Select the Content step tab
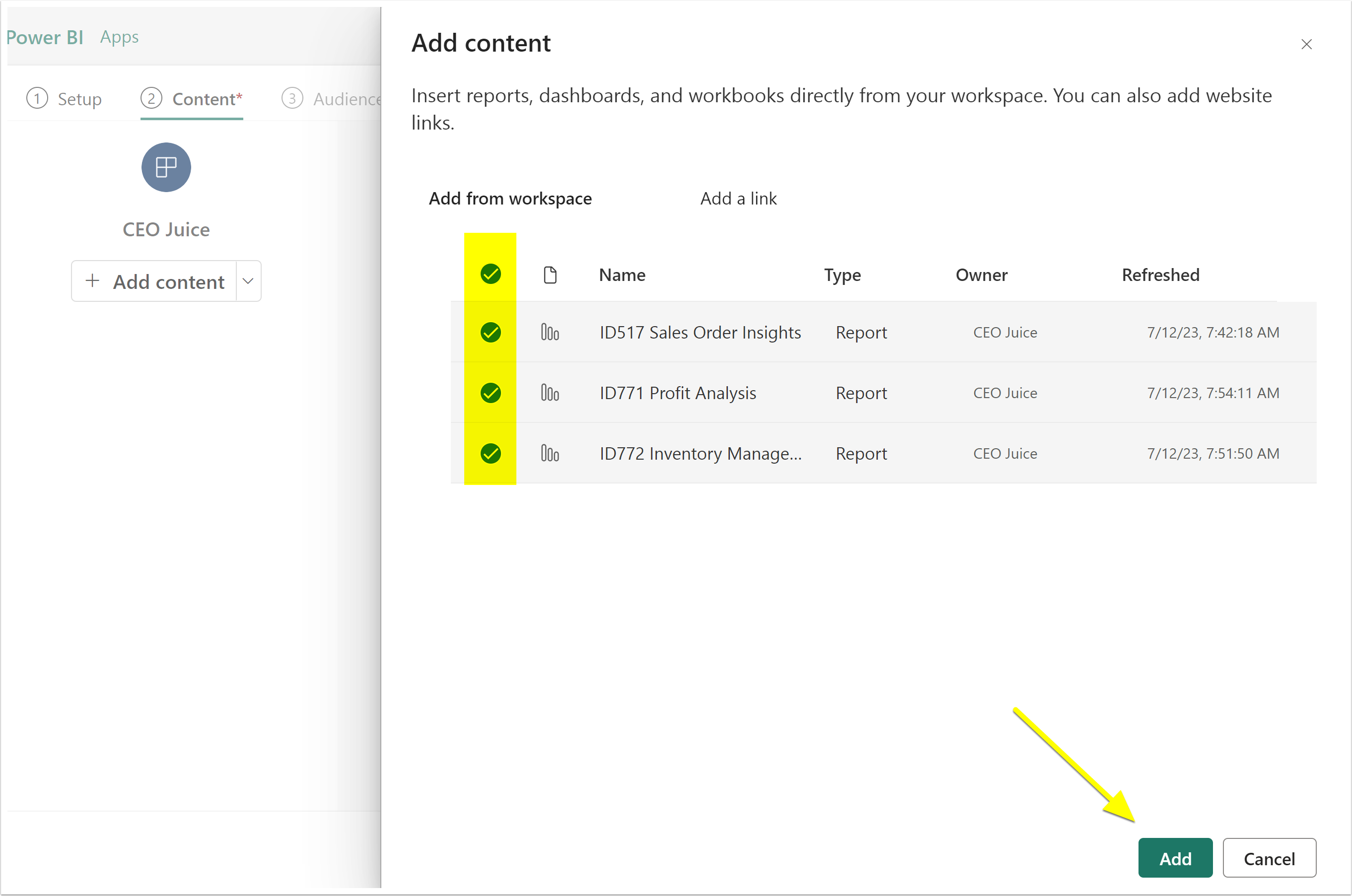Image resolution: width=1352 pixels, height=896 pixels. tap(192, 99)
